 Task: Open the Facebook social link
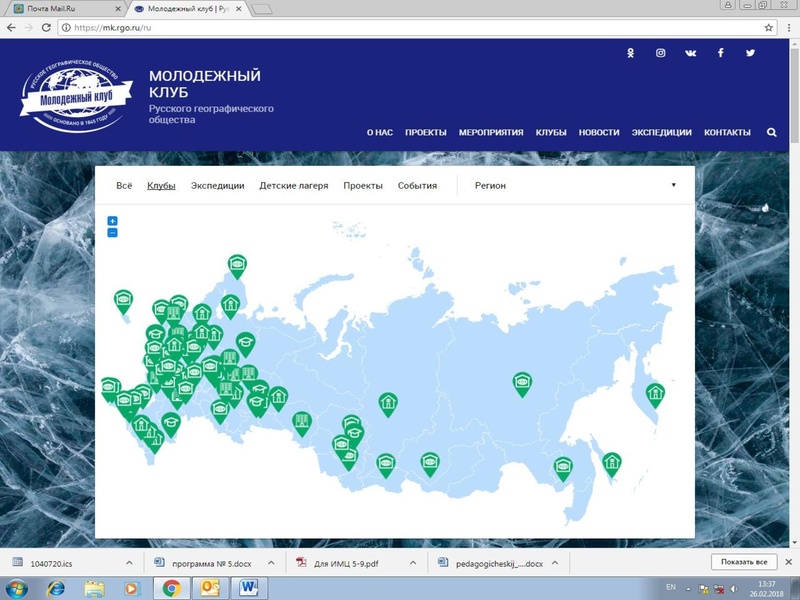(720, 53)
